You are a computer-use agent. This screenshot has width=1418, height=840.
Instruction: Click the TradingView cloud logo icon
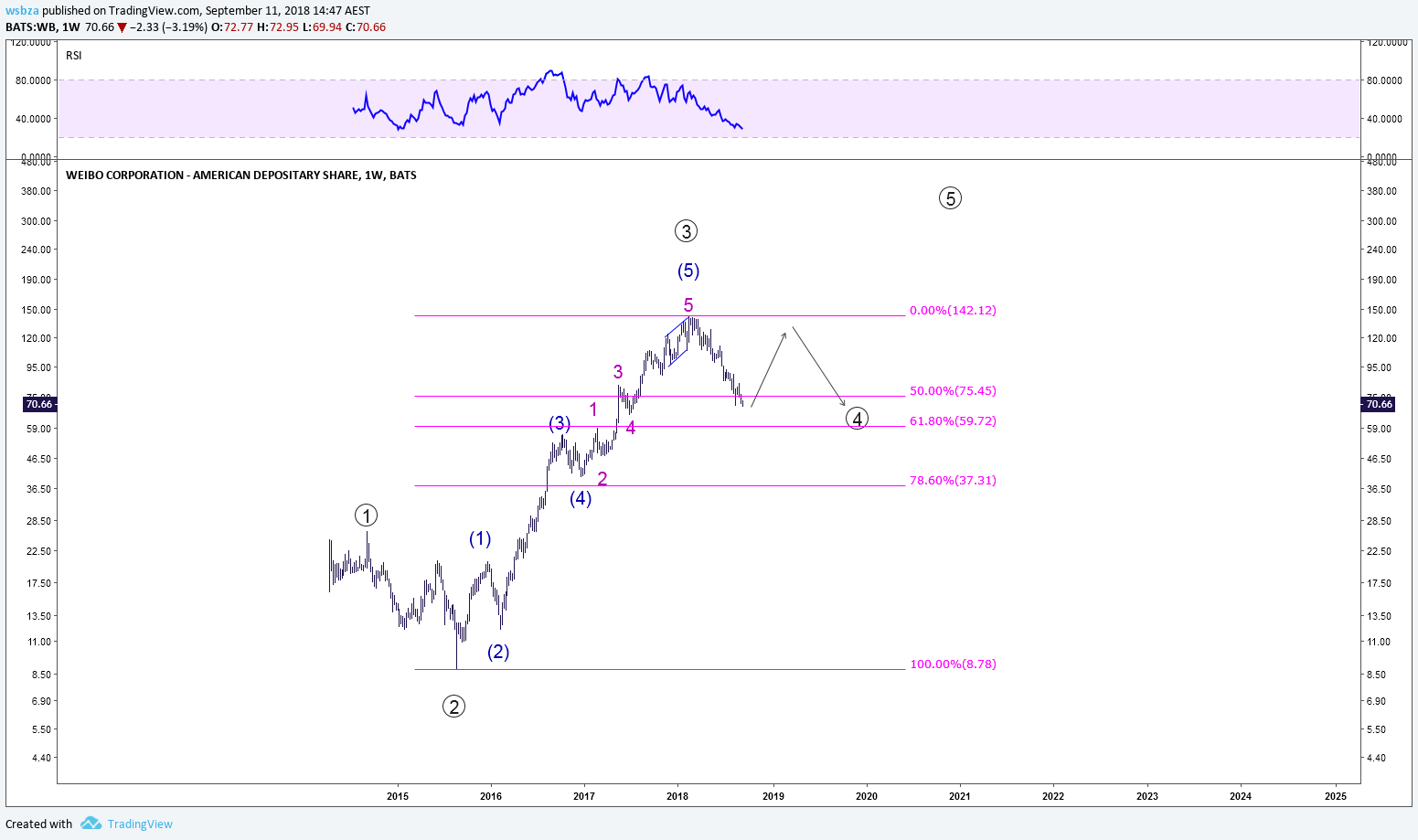coord(91,824)
